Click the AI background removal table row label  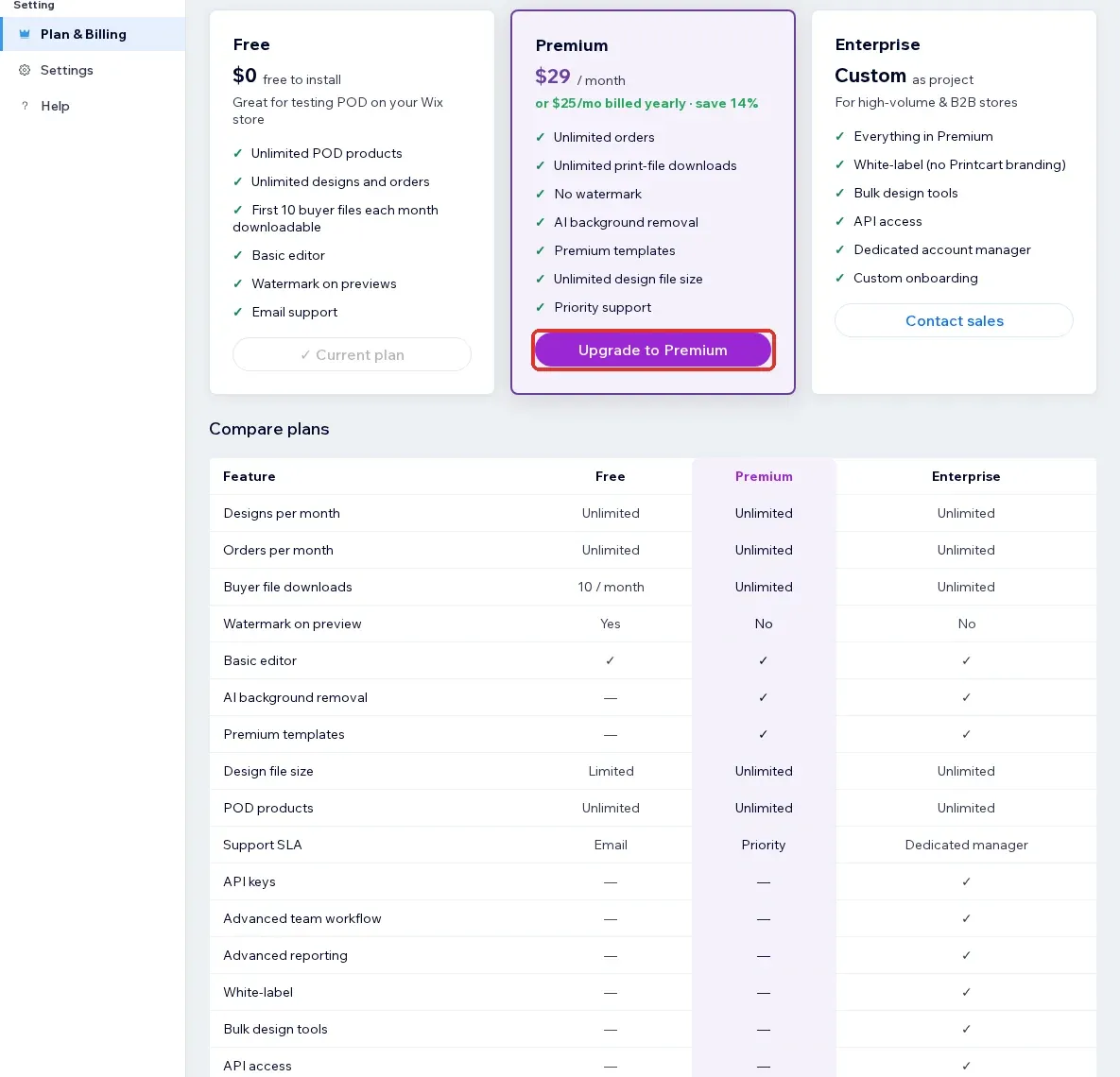(295, 698)
